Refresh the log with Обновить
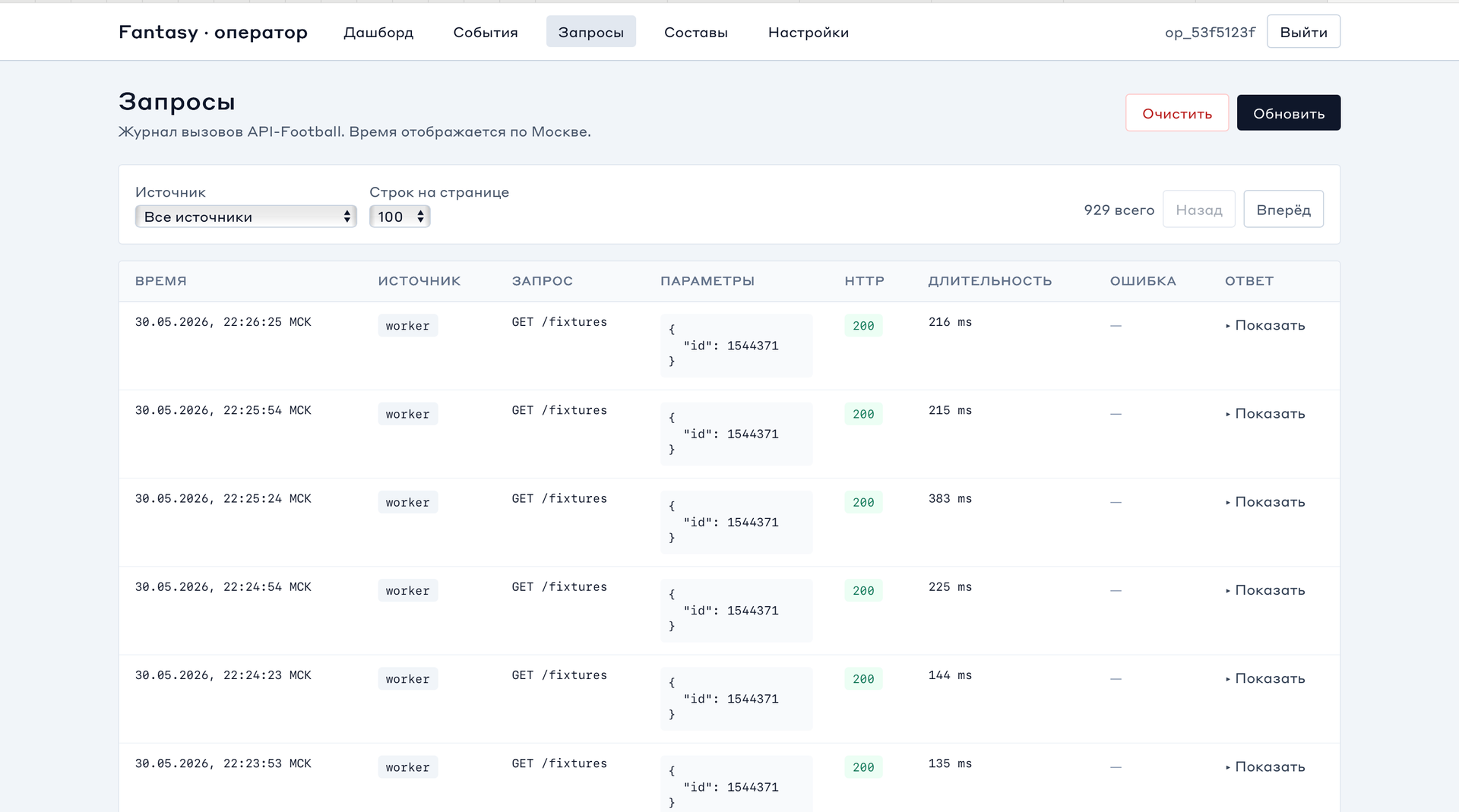 pos(1289,113)
